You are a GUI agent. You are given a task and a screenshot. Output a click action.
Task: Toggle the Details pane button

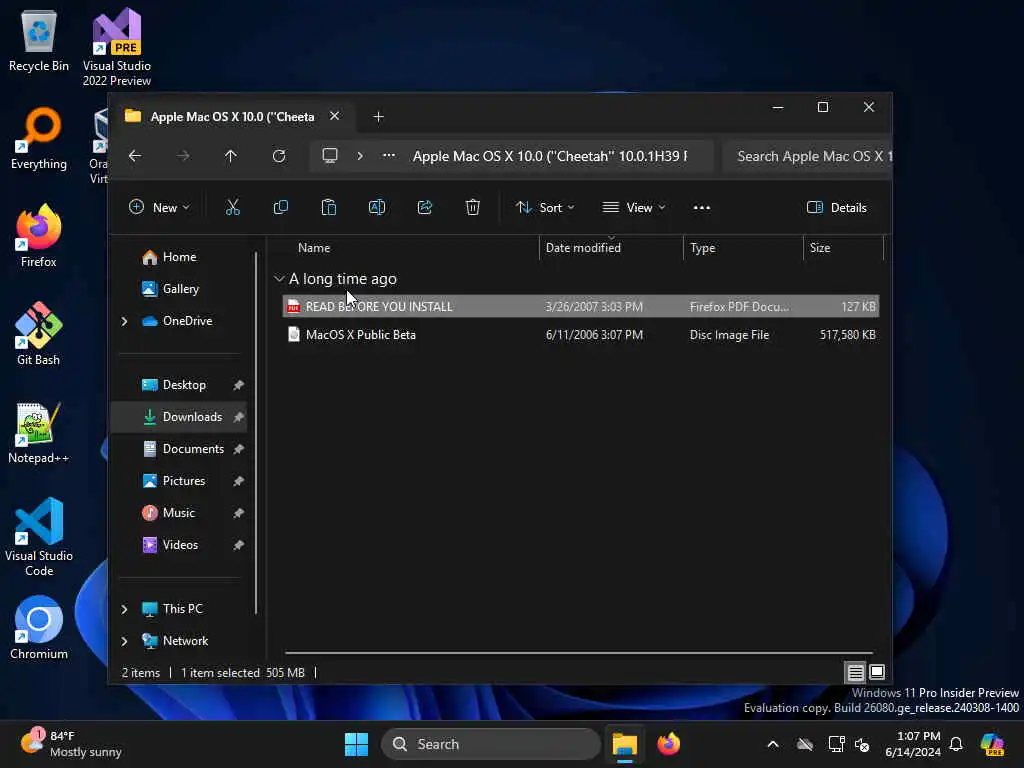pyautogui.click(x=837, y=208)
